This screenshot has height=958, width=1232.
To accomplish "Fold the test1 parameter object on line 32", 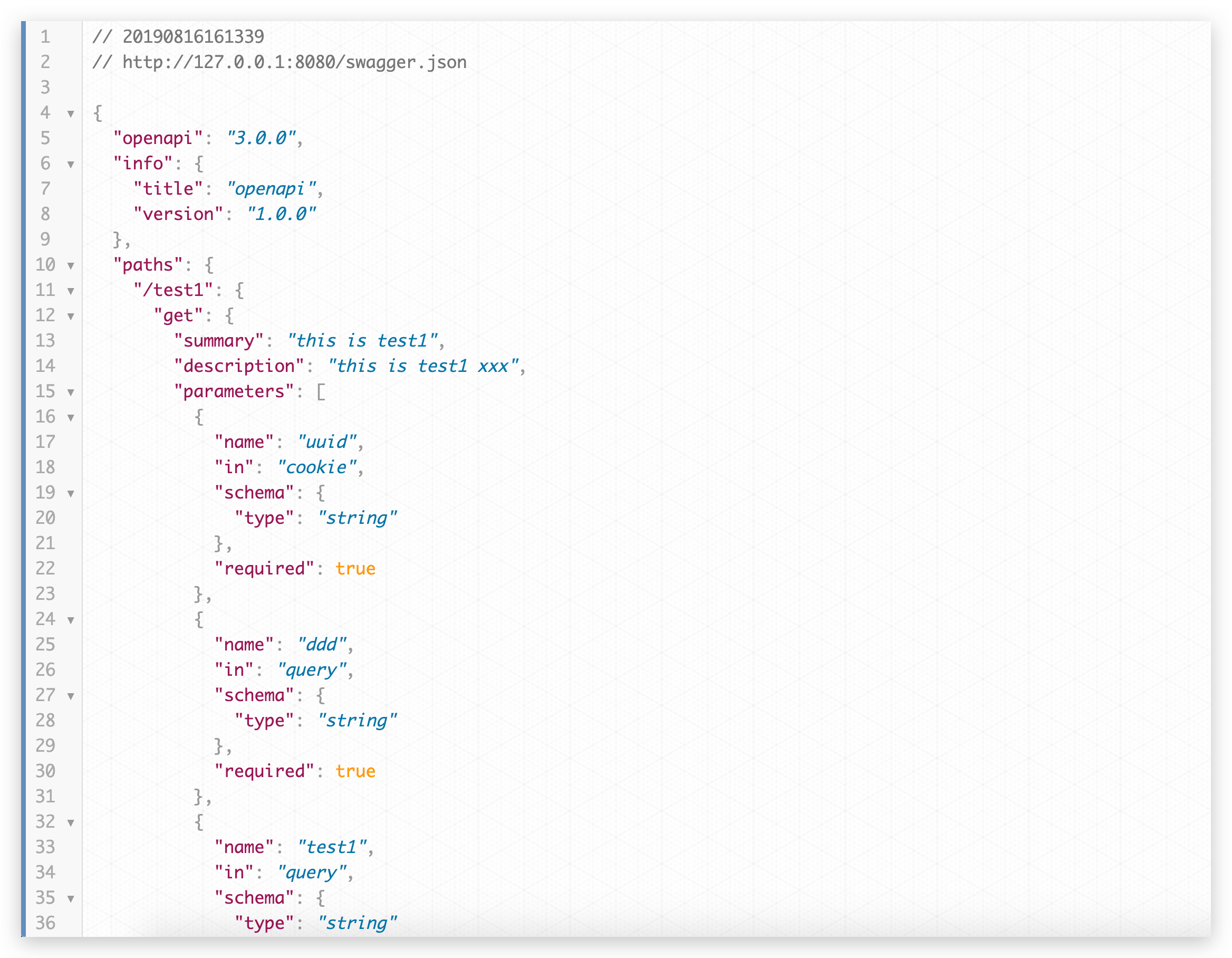I will [71, 822].
